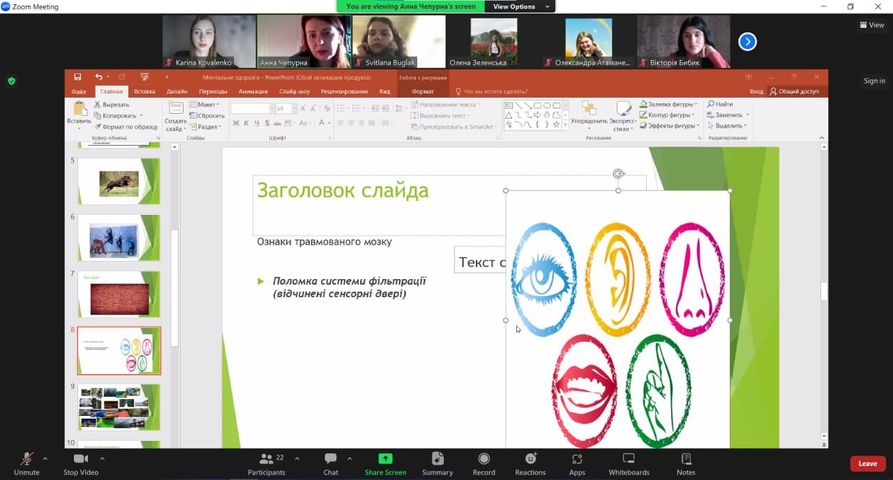Open the Zoom Apps icon

[x=577, y=460]
